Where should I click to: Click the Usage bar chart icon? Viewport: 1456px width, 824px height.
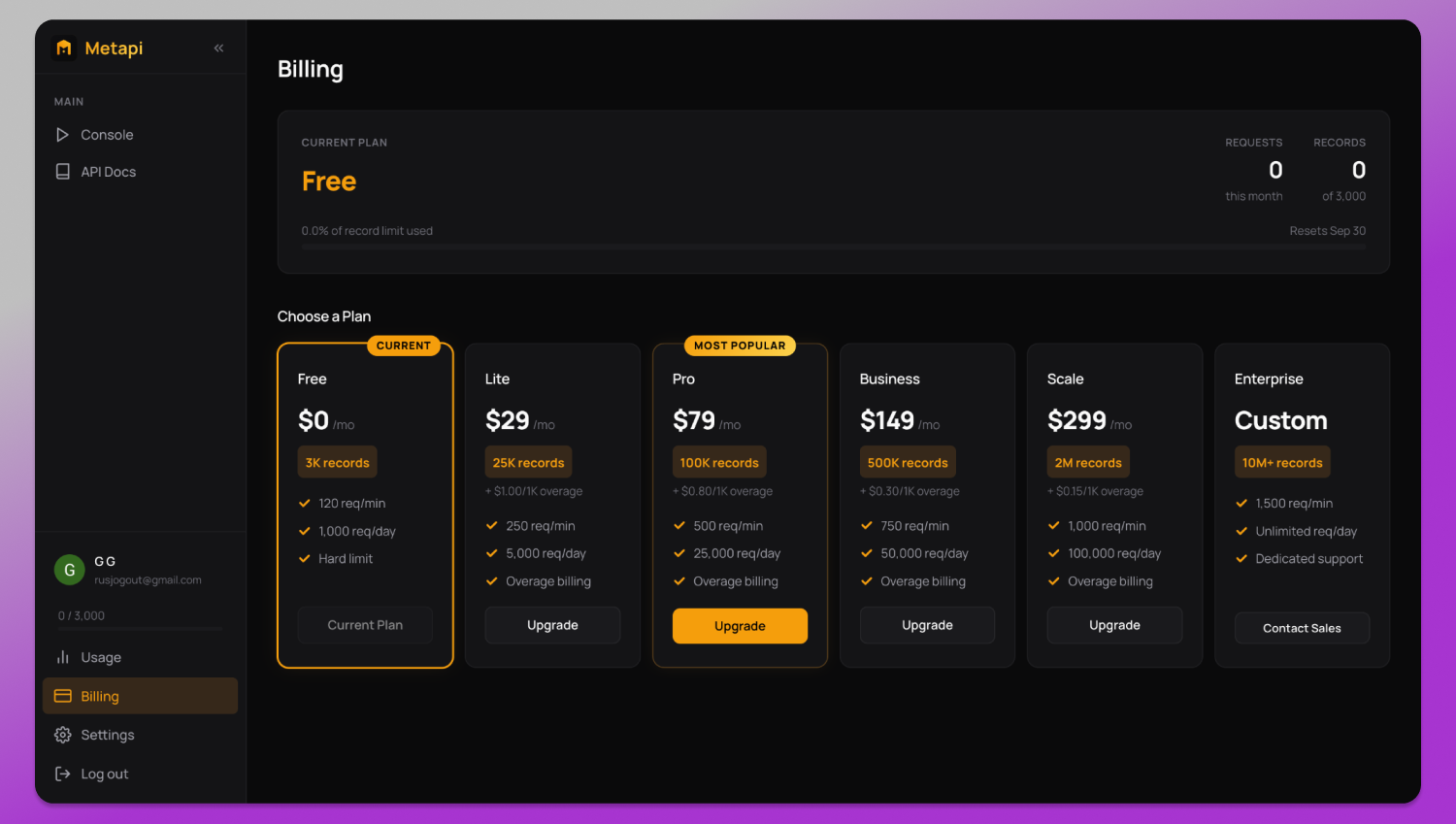pos(63,657)
